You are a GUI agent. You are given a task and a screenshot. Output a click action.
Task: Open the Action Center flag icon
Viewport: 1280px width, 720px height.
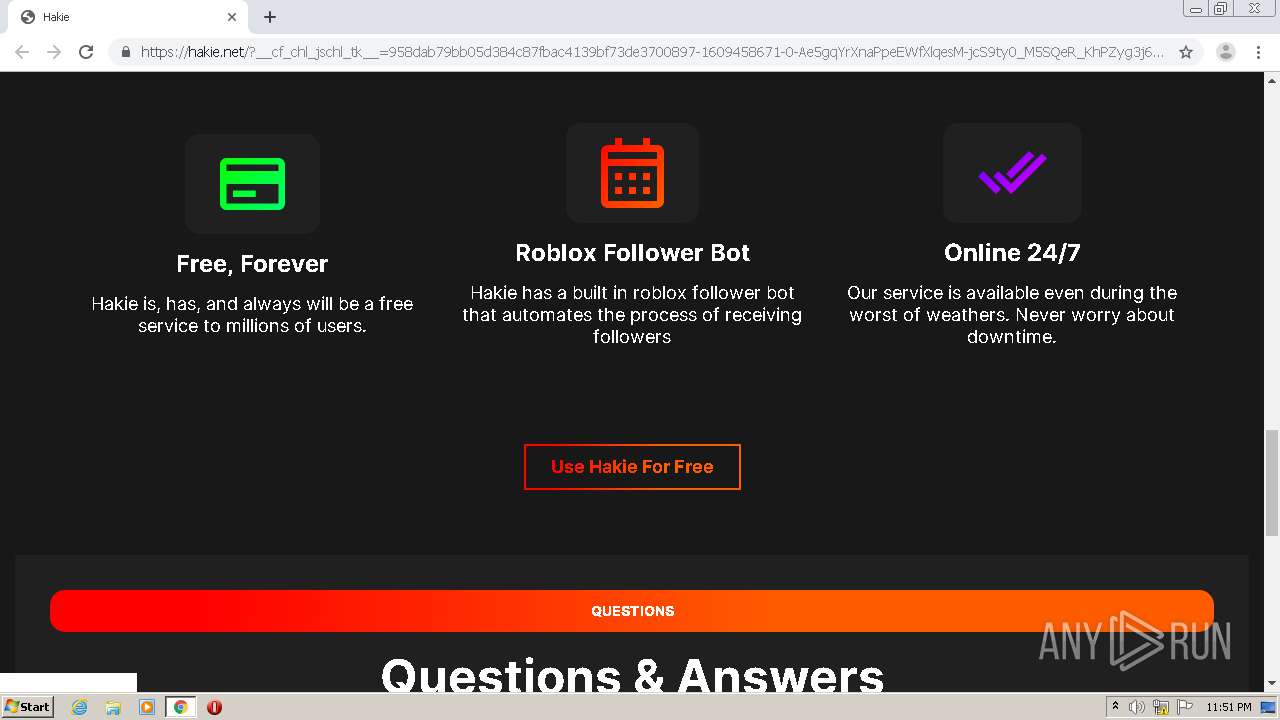[1183, 707]
